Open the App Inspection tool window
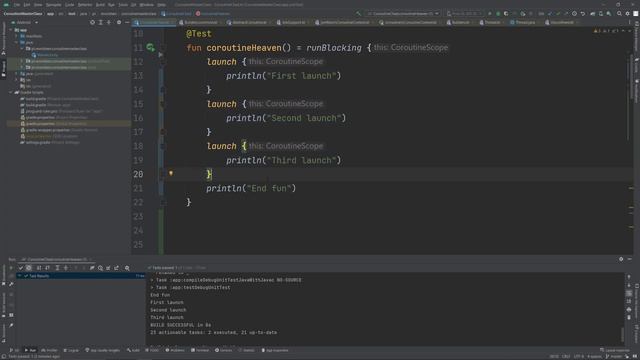This screenshot has height=360, width=640. (275, 350)
